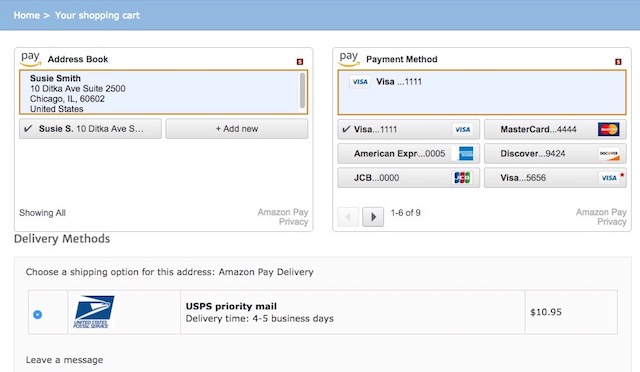Click the 1-6 of 9 page indicator
Screen dimensions: 640x372
coord(405,213)
